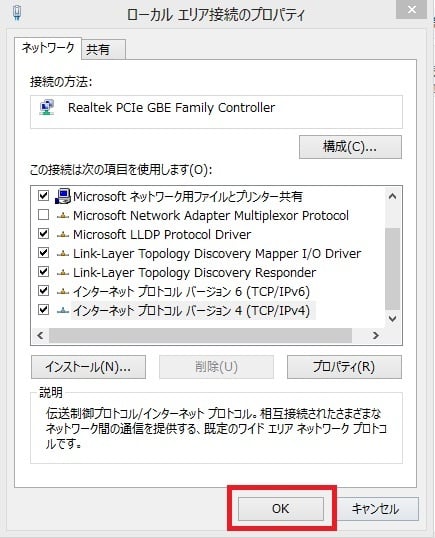Confirm with the OK button

281,508
